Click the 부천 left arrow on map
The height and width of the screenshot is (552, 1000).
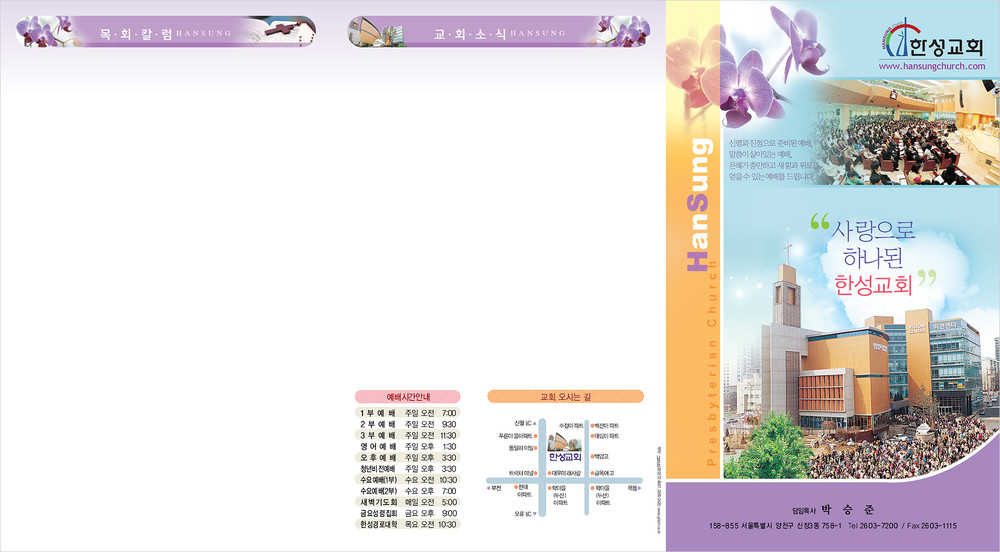coord(489,488)
